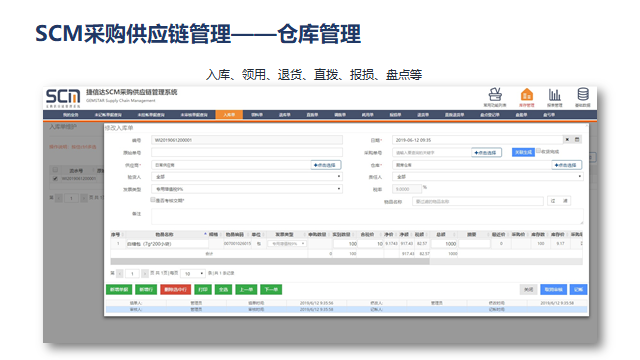The image size is (640, 360).
Task: Toggle the header select-all checkbox in background list
Action: click(55, 170)
